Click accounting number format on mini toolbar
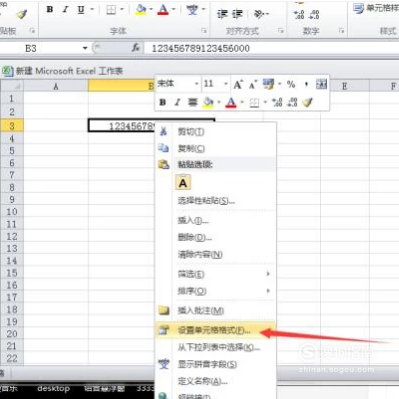 point(268,84)
